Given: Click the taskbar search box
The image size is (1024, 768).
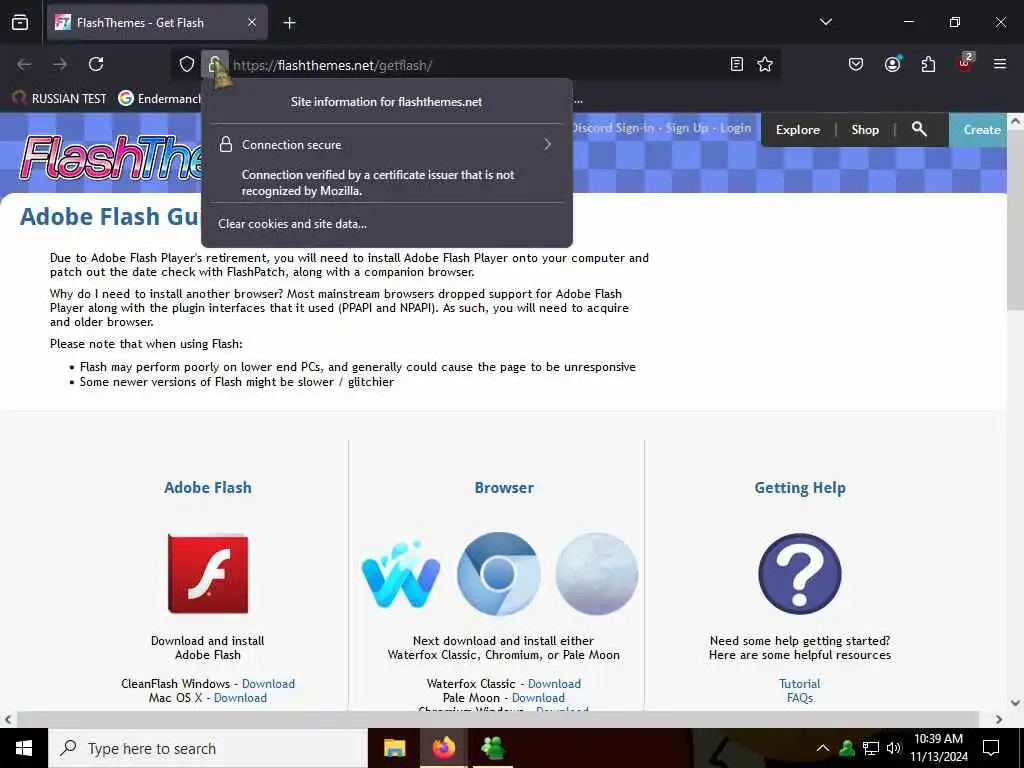Looking at the screenshot, I should [208, 748].
